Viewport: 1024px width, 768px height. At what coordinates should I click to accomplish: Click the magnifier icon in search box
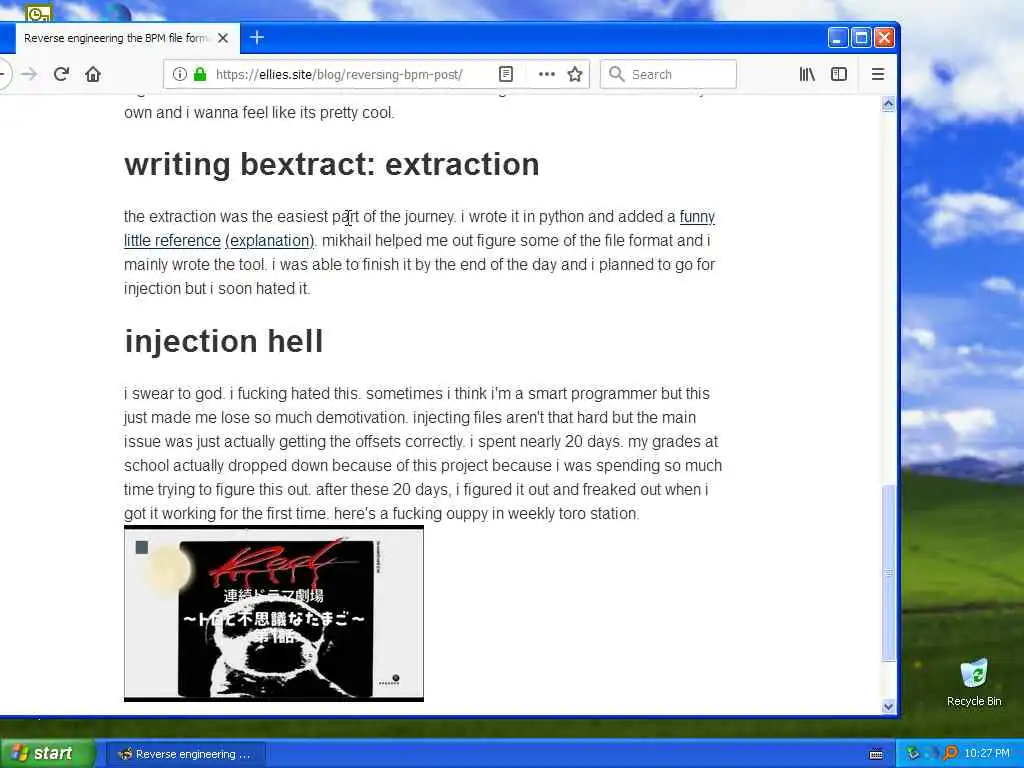pos(616,74)
